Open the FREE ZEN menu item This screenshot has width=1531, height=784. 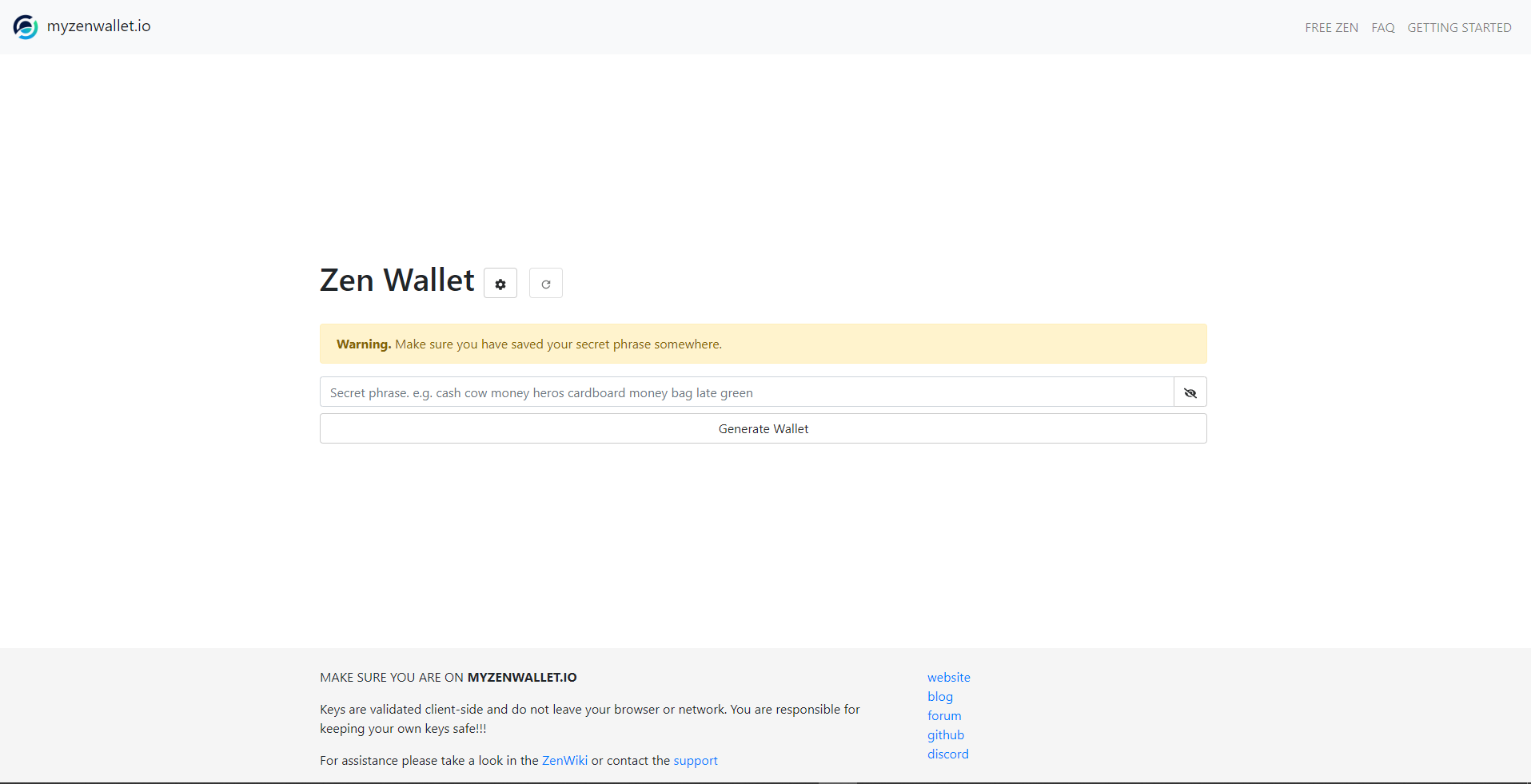1332,28
